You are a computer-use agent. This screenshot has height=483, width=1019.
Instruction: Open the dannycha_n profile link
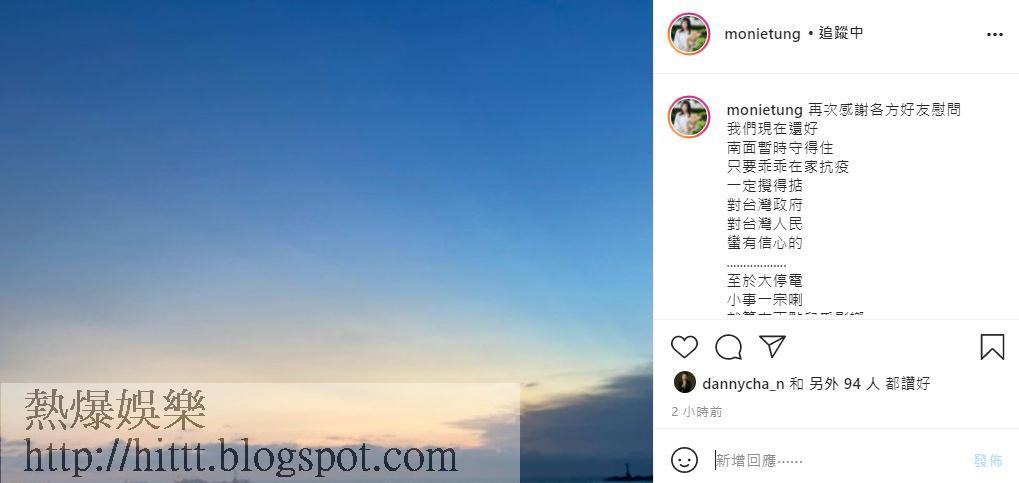tap(743, 384)
